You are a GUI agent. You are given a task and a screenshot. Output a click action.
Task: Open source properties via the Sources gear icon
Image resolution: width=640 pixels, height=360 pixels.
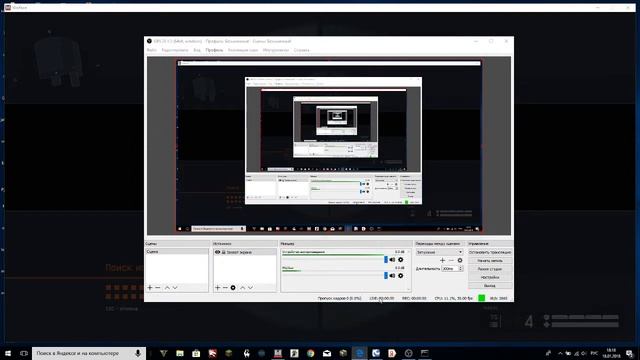[x=233, y=288]
